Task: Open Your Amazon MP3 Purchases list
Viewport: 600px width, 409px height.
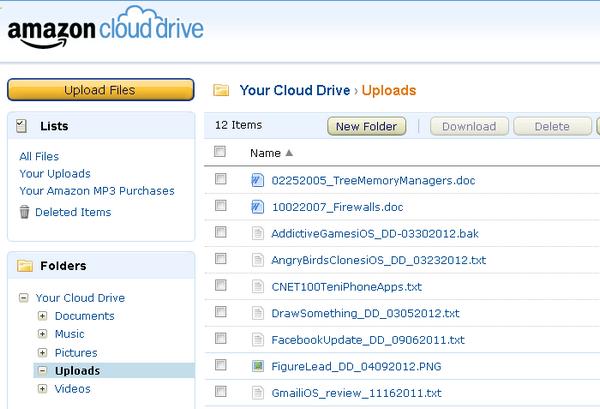Action: tap(97, 191)
